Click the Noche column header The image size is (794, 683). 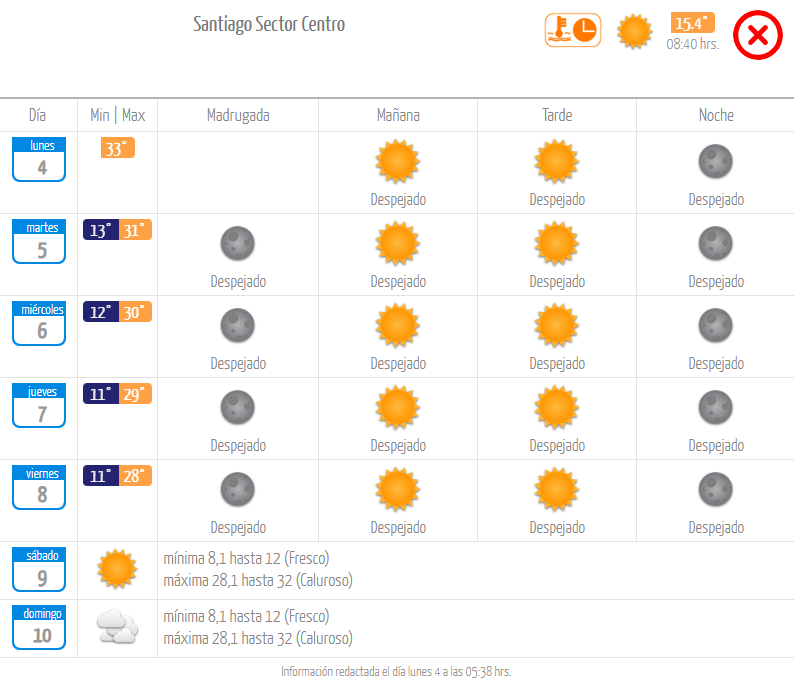(716, 115)
